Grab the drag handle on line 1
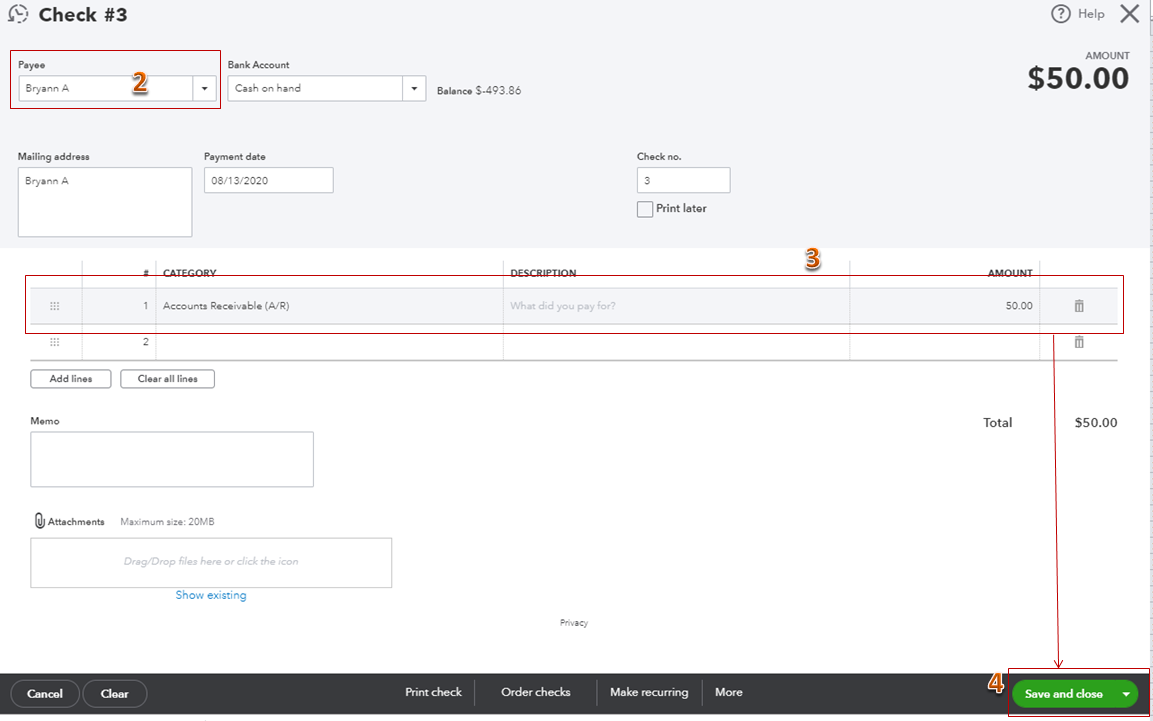 (x=55, y=306)
